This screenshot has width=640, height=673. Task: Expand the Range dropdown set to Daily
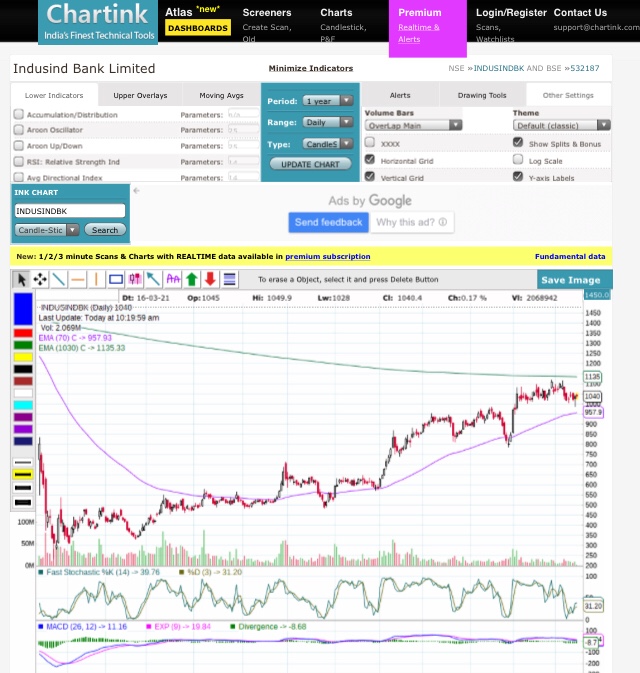[328, 122]
